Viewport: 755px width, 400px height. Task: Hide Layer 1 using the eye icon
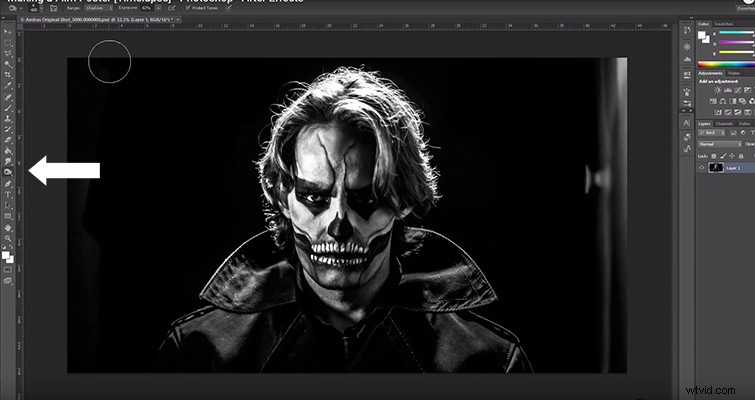coord(702,168)
